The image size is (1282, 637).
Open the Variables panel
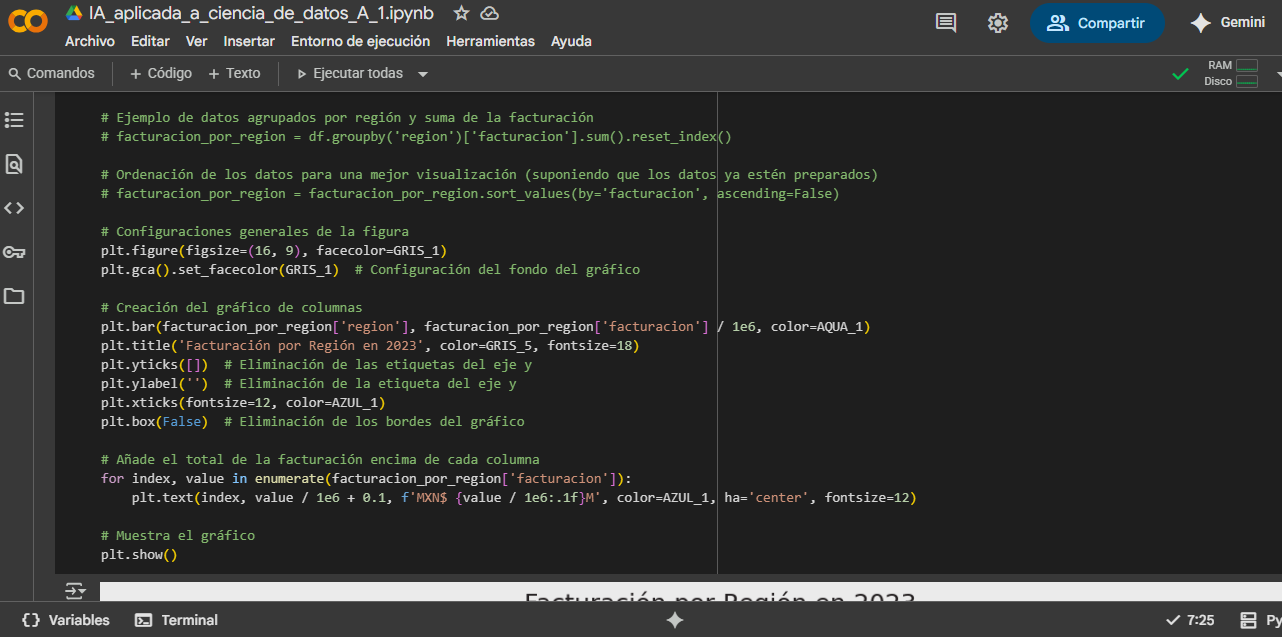(66, 620)
